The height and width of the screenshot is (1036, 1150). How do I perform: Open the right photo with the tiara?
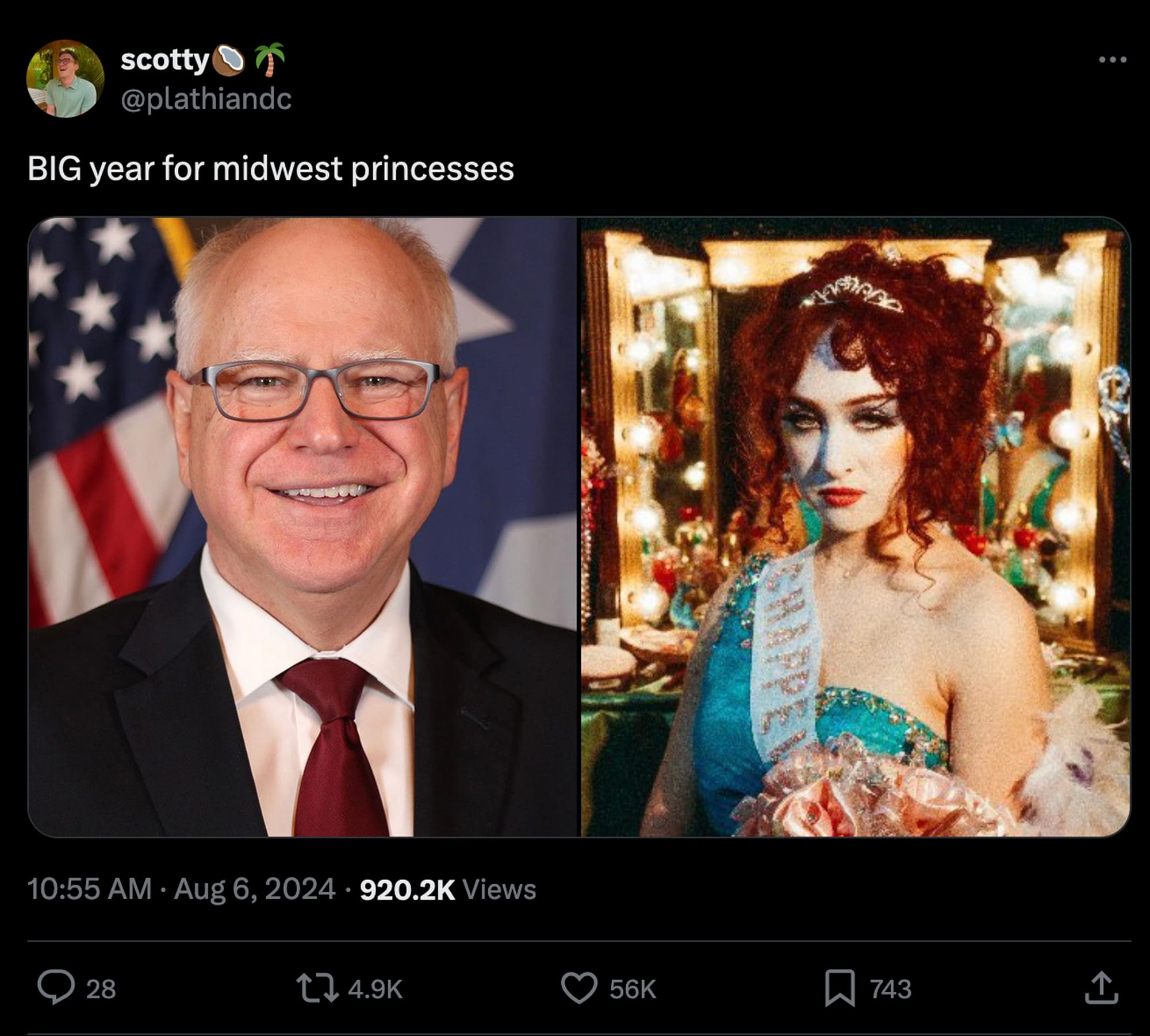pyautogui.click(x=855, y=526)
